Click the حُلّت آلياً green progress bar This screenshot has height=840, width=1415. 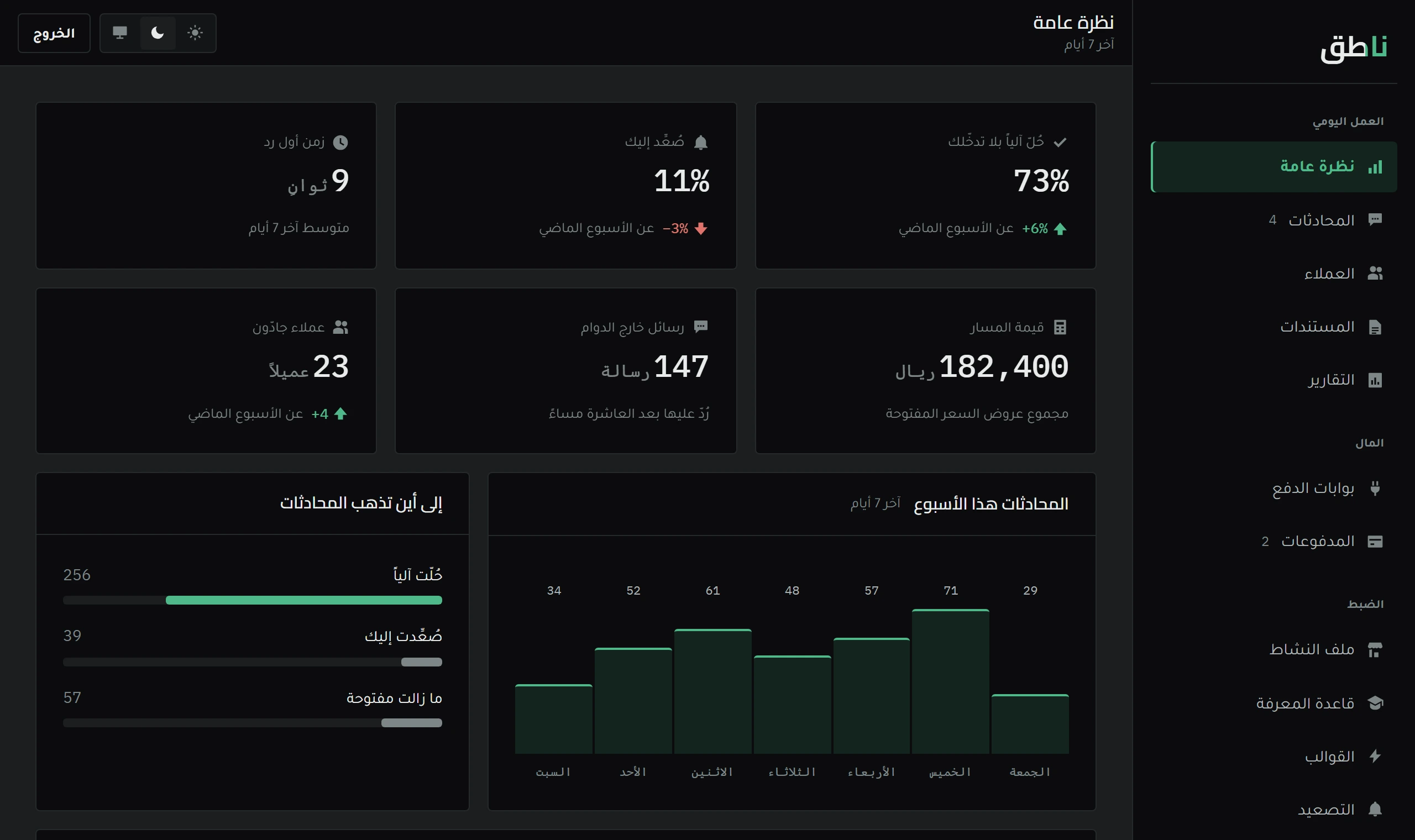pyautogui.click(x=303, y=600)
